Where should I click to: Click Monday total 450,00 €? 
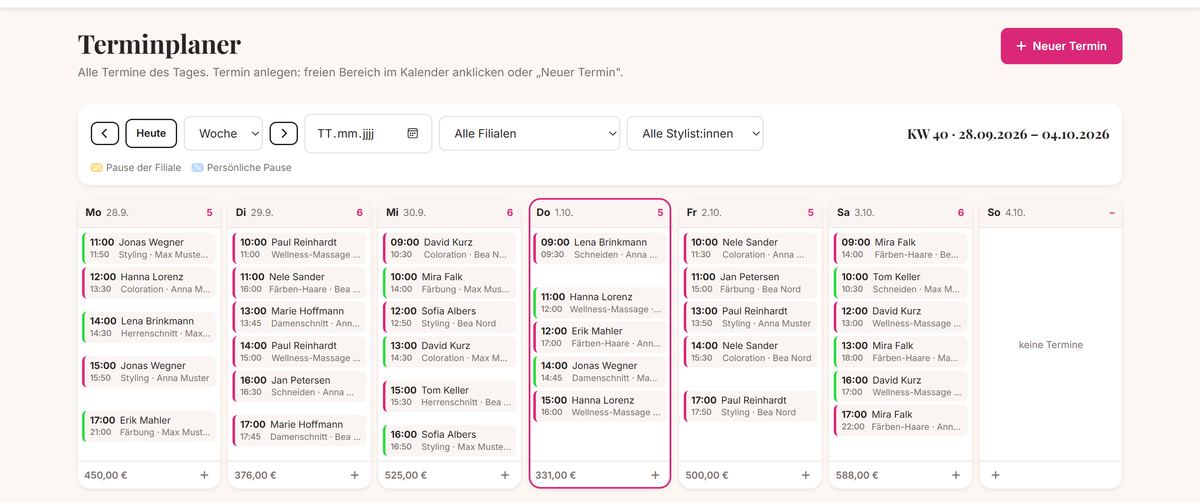[105, 475]
